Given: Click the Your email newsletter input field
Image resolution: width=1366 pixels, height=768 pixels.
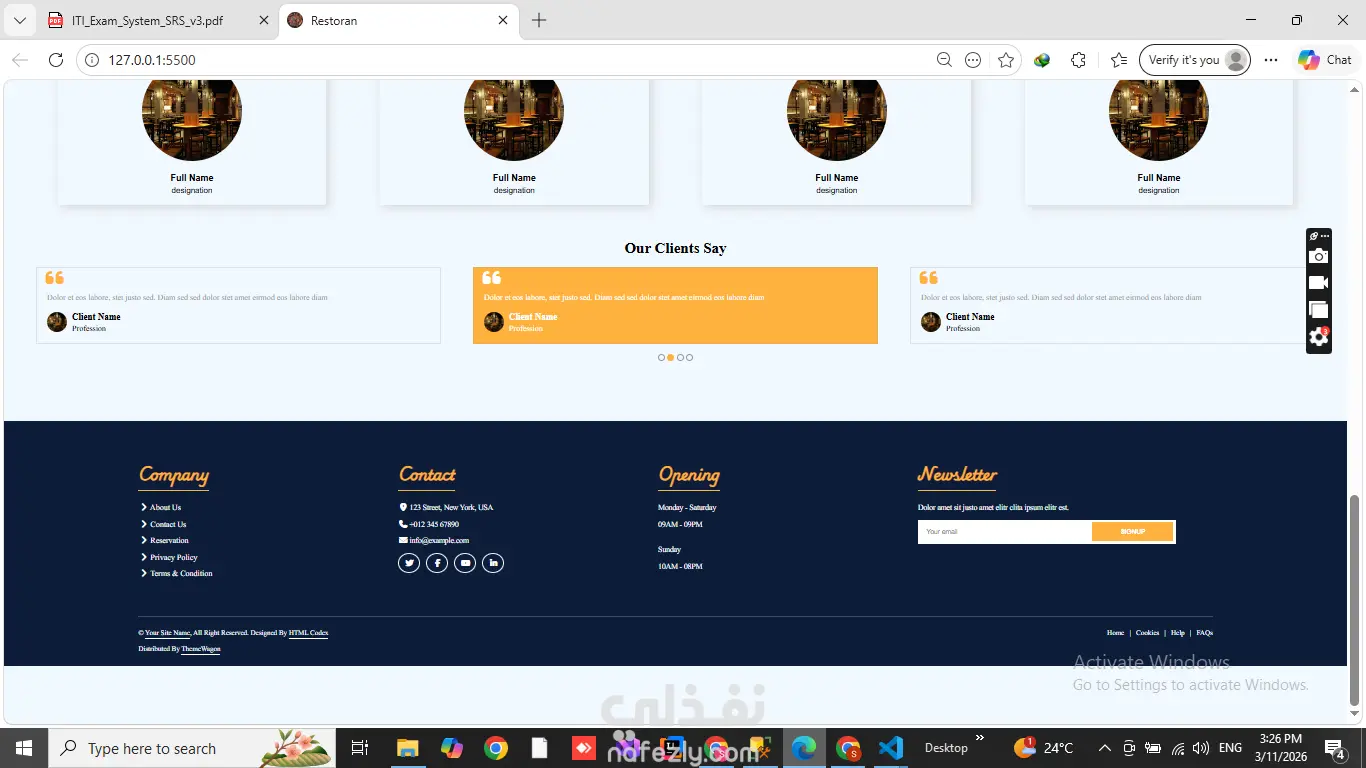Looking at the screenshot, I should (1005, 532).
